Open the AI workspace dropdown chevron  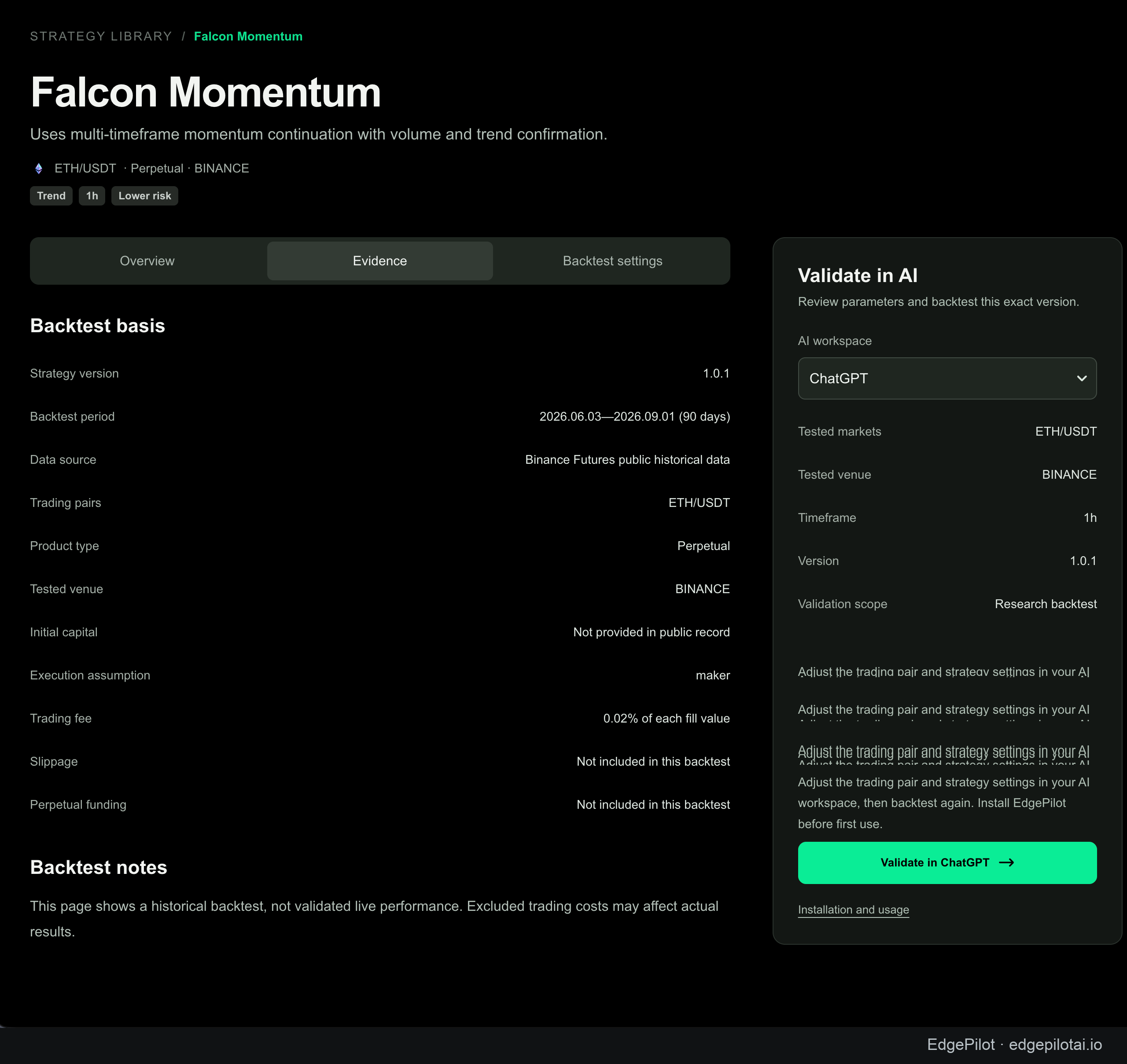[x=1082, y=378]
